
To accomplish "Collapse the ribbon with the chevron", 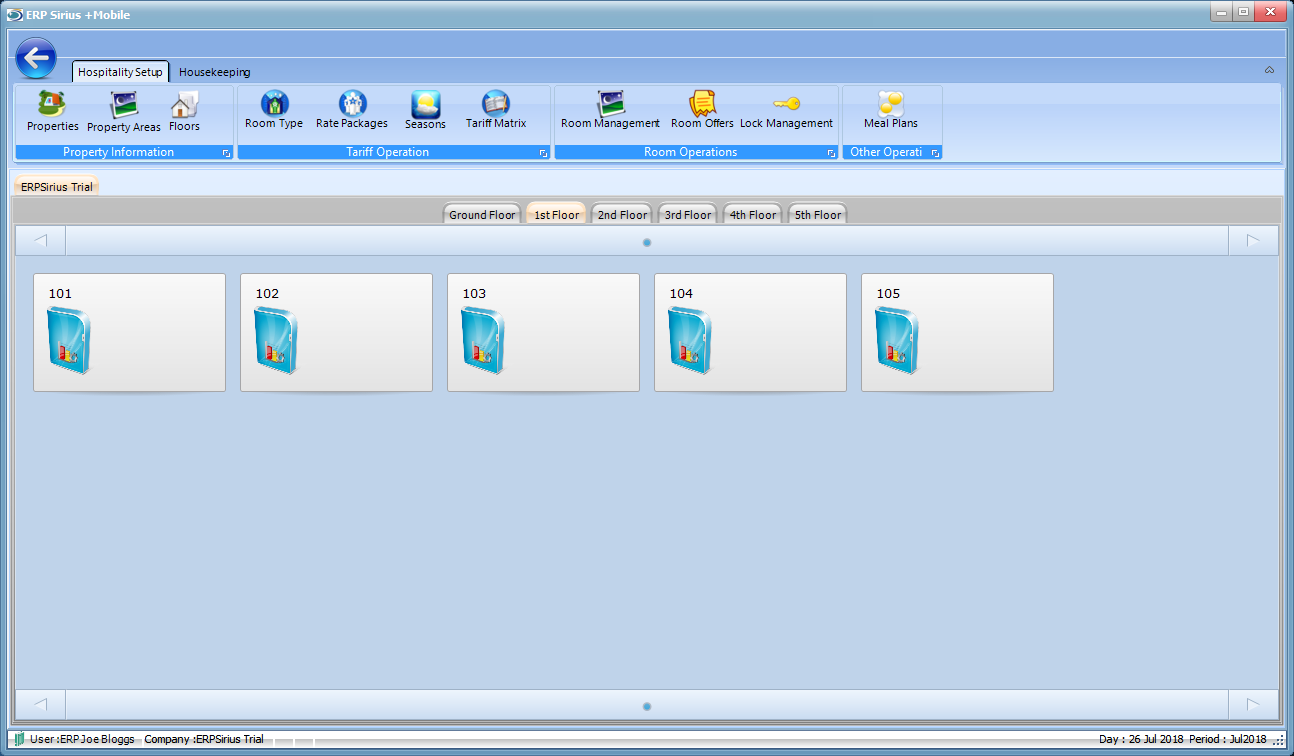I will tap(1269, 70).
